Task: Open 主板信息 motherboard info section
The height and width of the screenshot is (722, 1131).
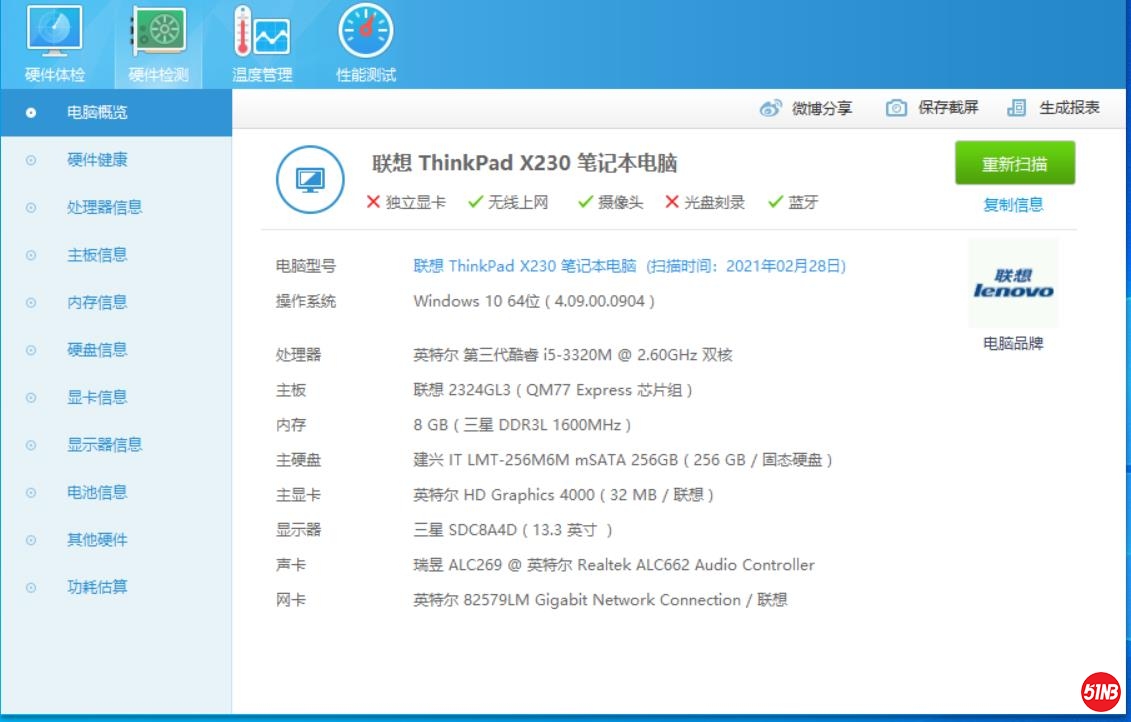Action: [97, 255]
